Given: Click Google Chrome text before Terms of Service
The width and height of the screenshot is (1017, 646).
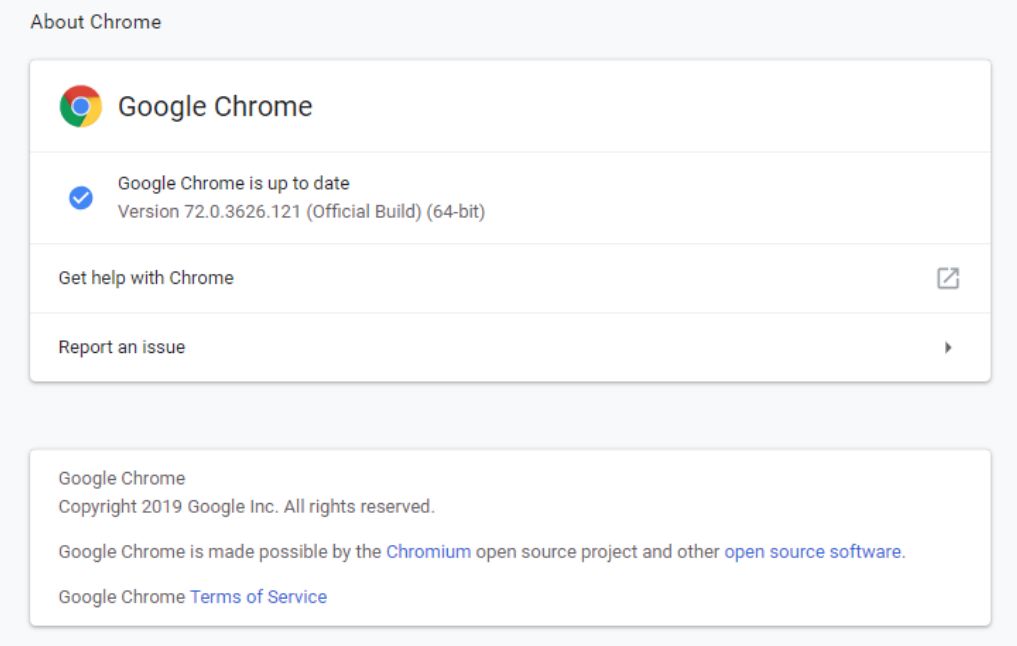Looking at the screenshot, I should click(122, 597).
